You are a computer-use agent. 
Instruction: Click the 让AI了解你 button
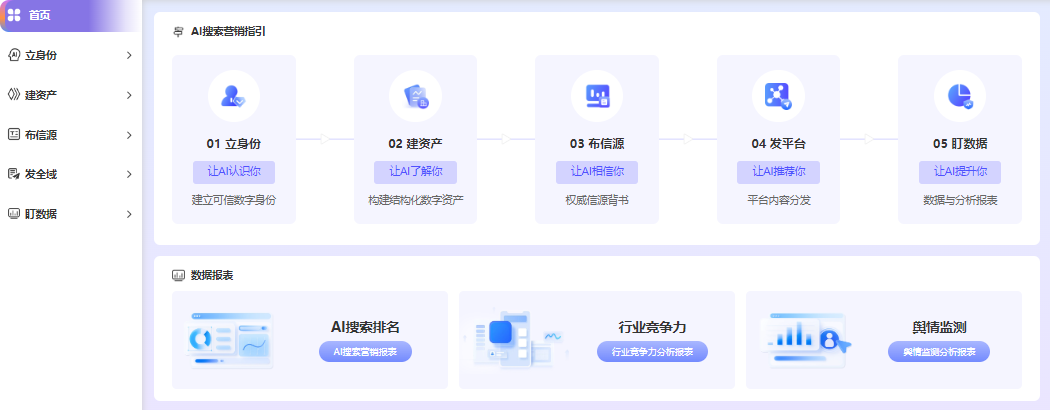(415, 172)
